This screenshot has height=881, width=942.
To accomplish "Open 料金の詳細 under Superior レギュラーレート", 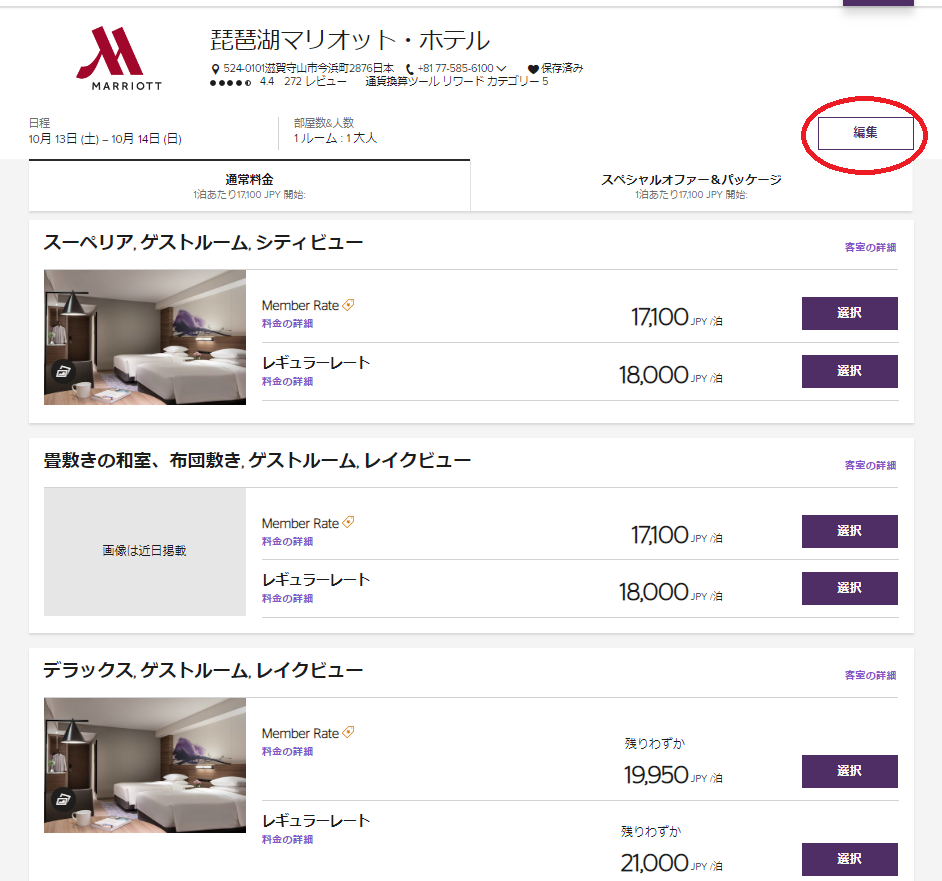I will click(x=287, y=381).
